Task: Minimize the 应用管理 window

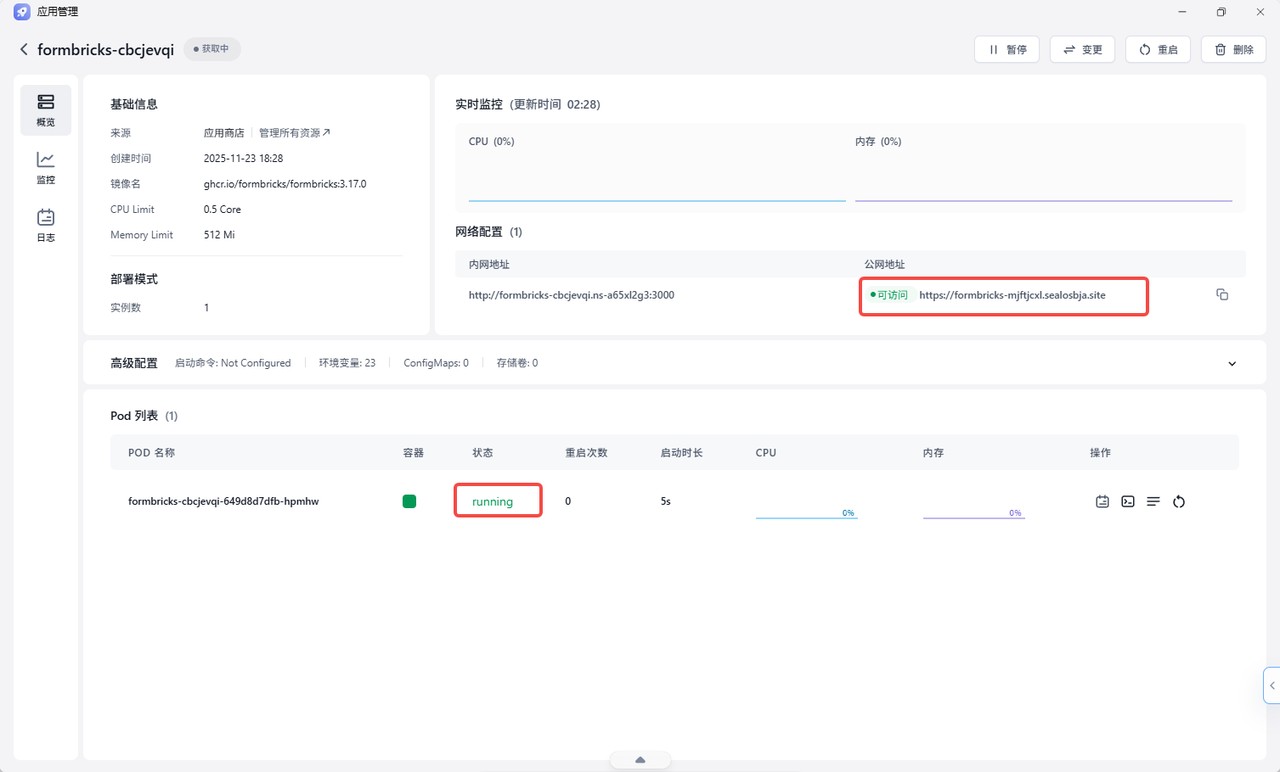Action: 1182,12
